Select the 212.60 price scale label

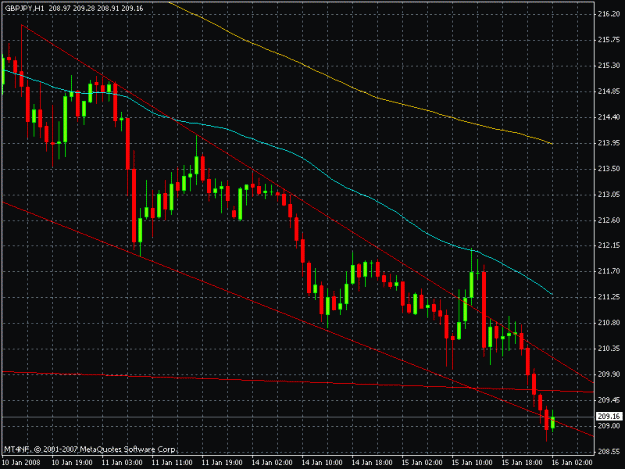[x=609, y=220]
